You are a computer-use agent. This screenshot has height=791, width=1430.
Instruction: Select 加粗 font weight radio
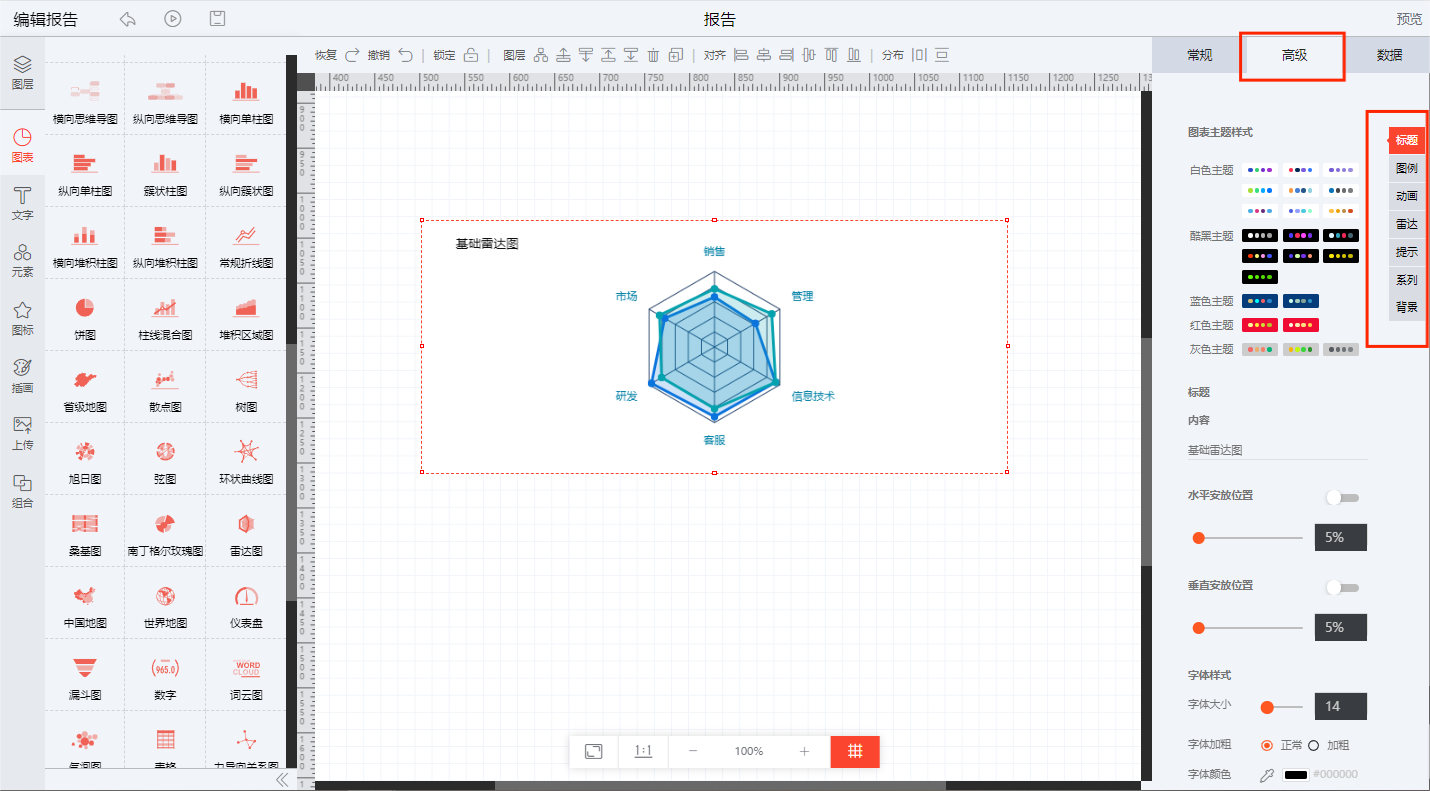(1314, 745)
